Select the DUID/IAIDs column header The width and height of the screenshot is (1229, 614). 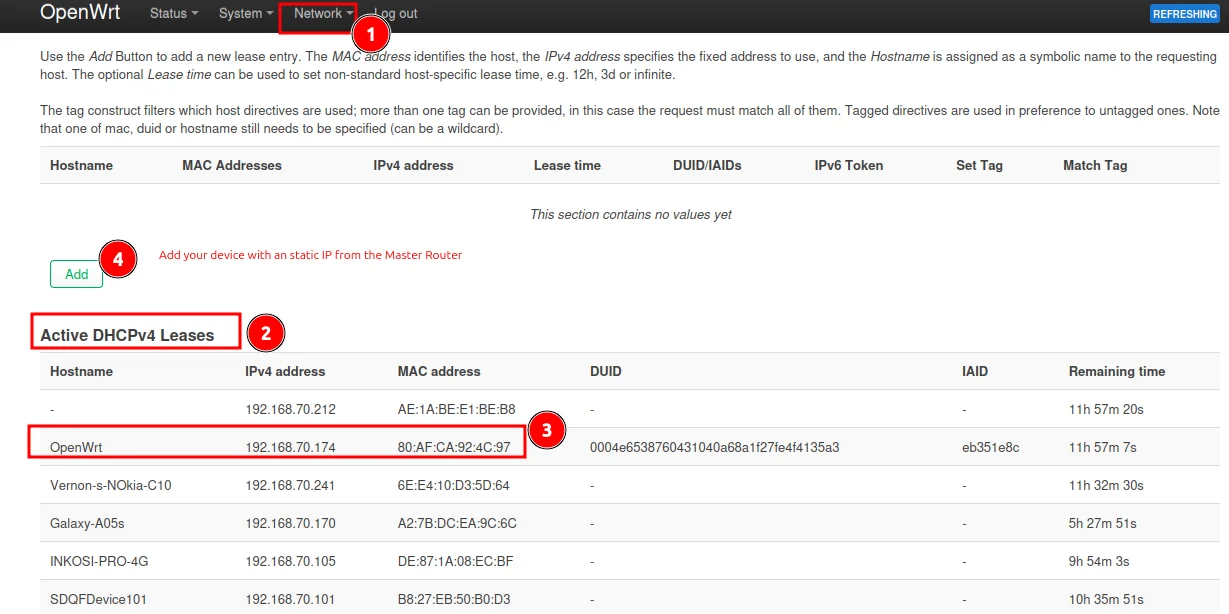coord(707,165)
